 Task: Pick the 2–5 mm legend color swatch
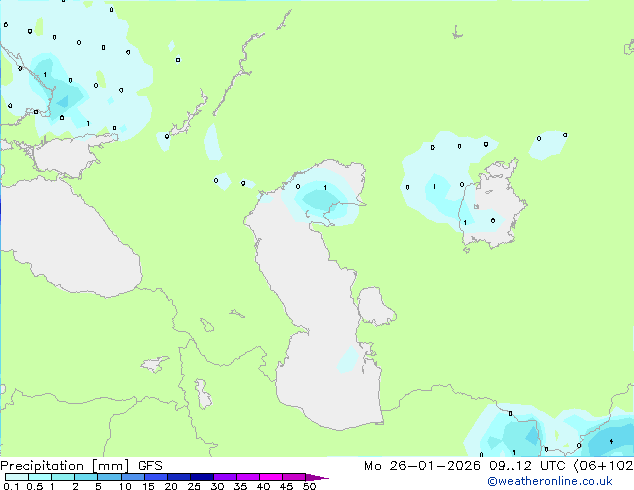coord(86,477)
